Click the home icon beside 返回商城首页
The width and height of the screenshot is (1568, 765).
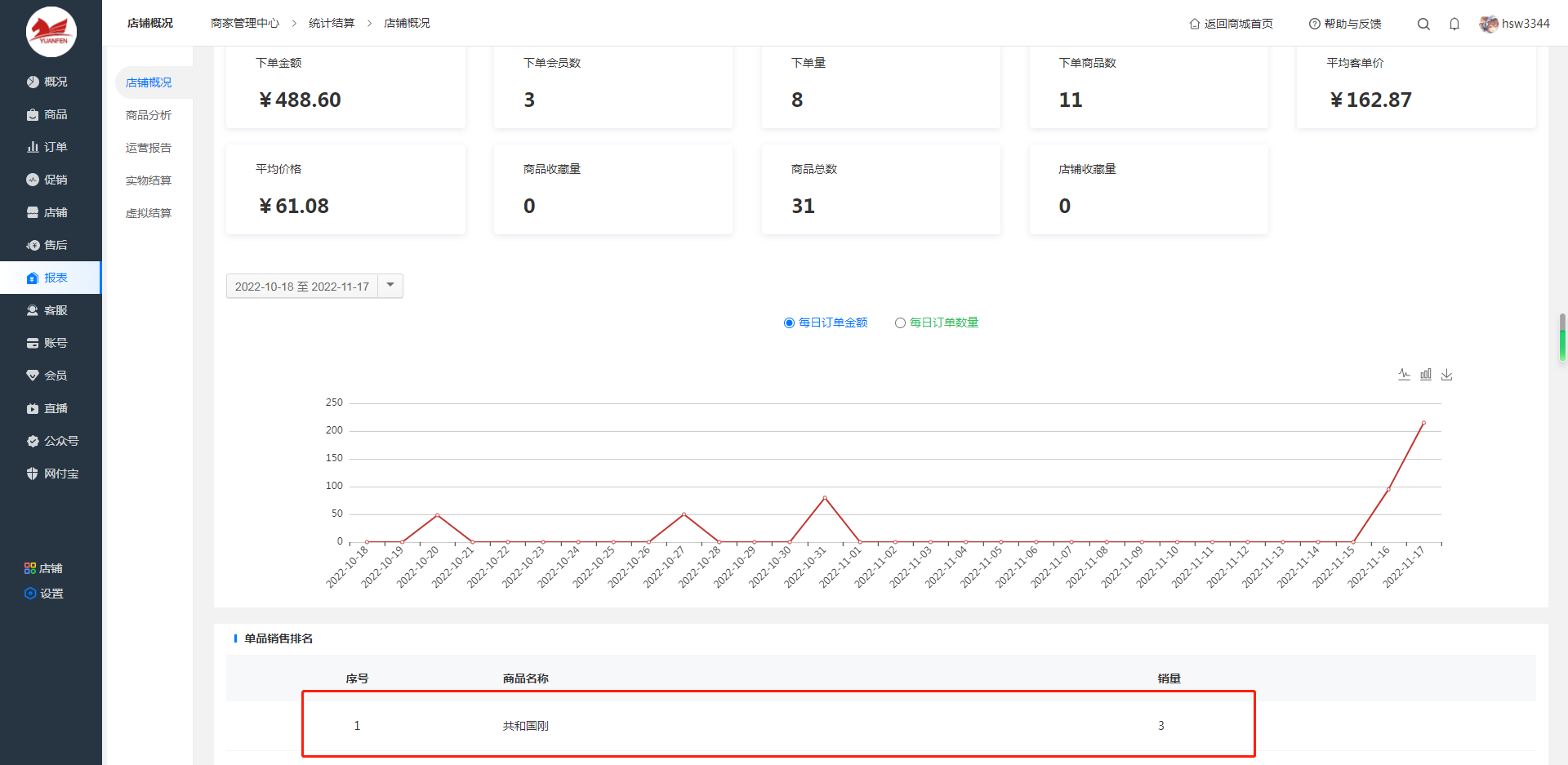point(1195,24)
